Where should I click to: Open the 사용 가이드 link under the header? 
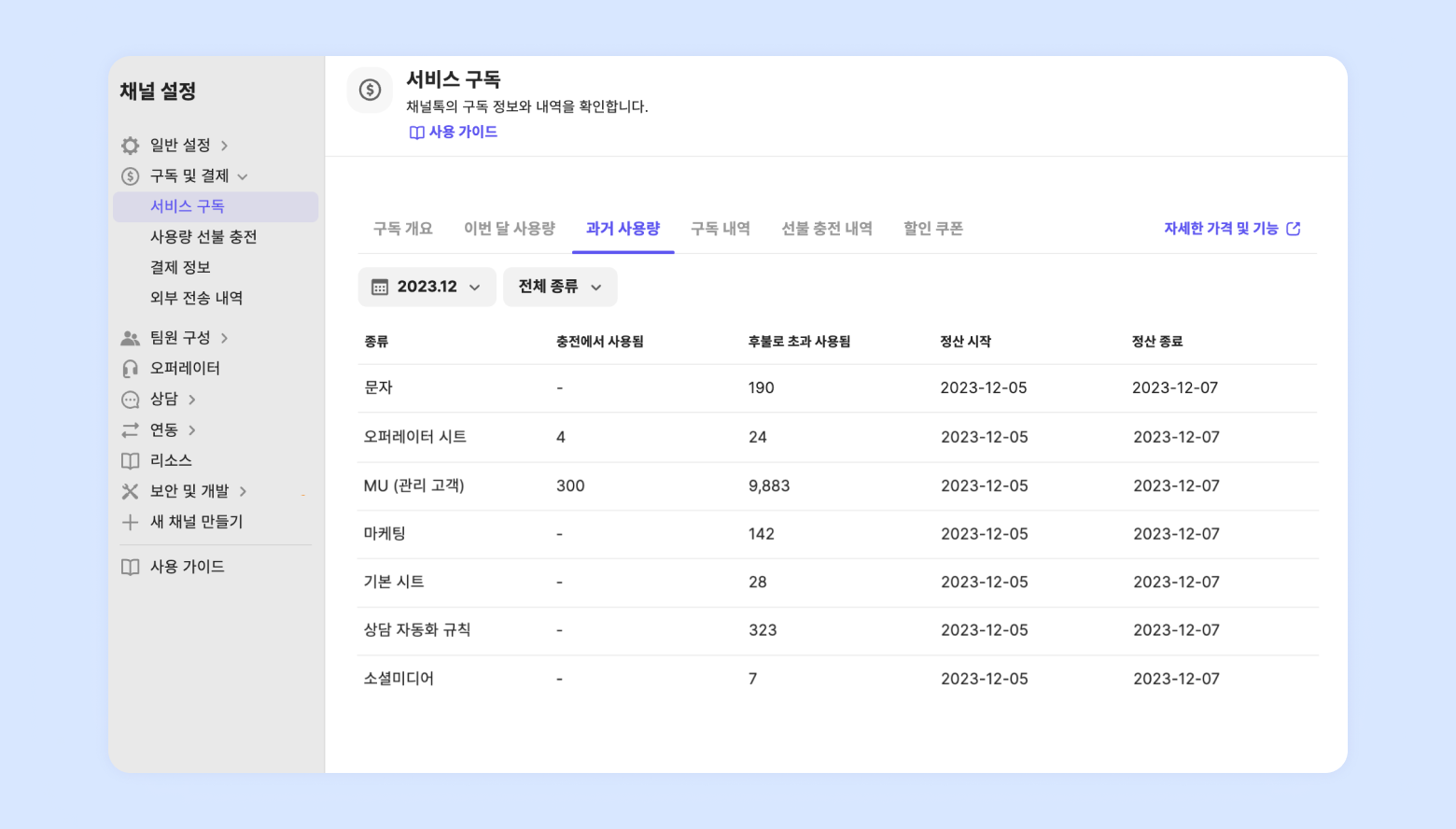454,133
